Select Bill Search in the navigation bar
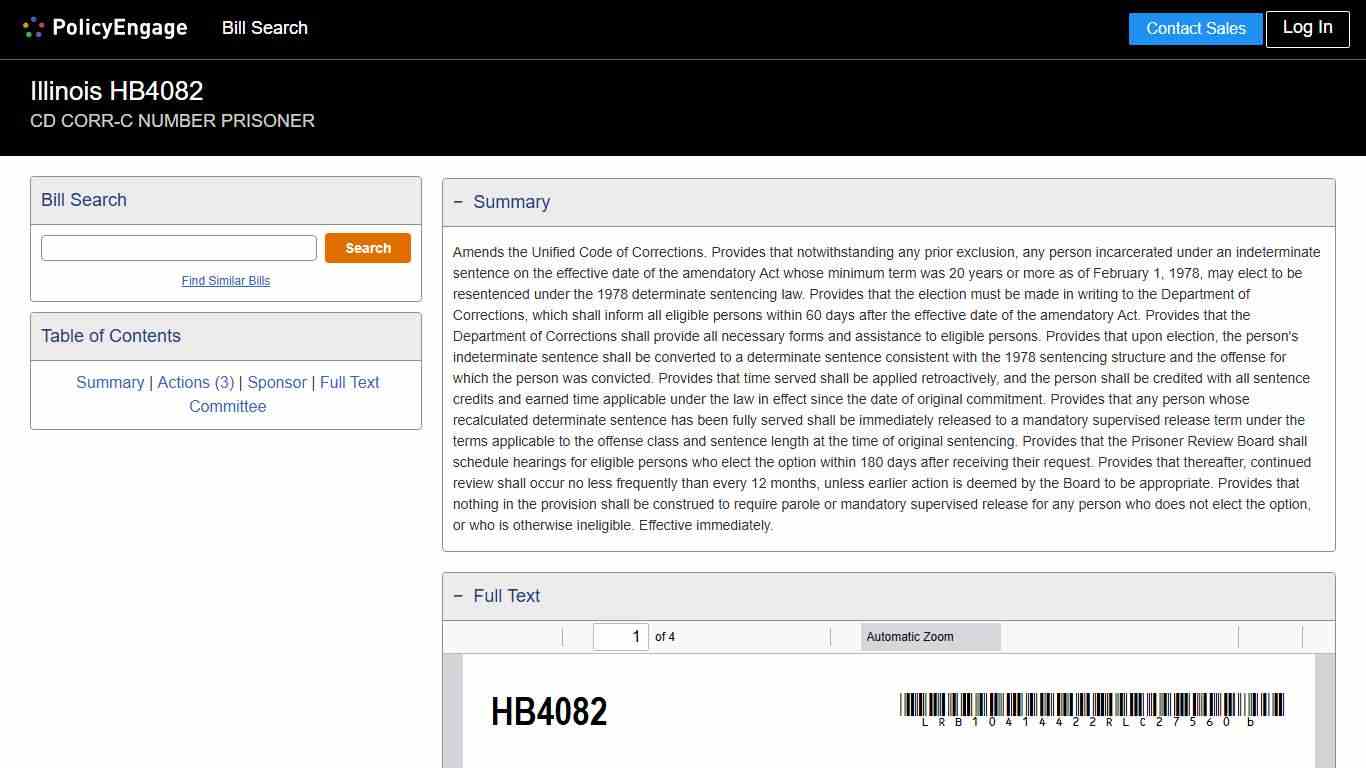Image resolution: width=1366 pixels, height=768 pixels. click(x=264, y=28)
